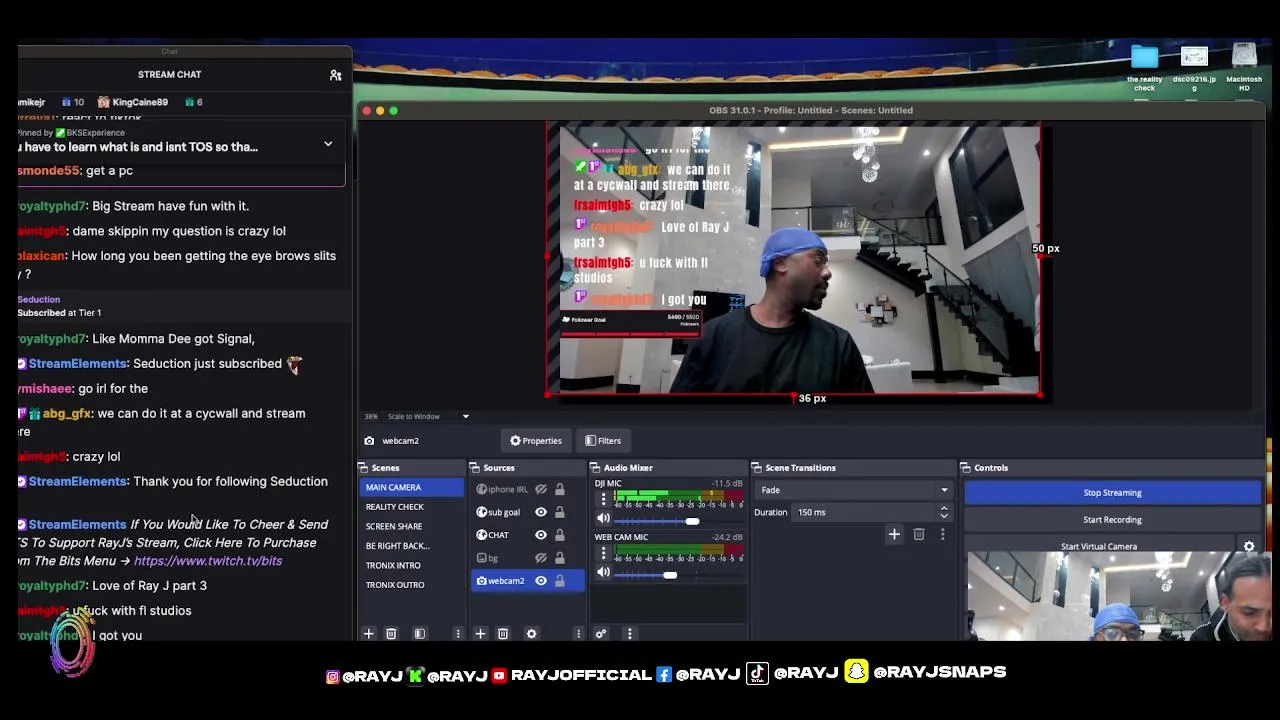Image resolution: width=1280 pixels, height=720 pixels.
Task: Click Stop Streaming
Action: click(1112, 493)
